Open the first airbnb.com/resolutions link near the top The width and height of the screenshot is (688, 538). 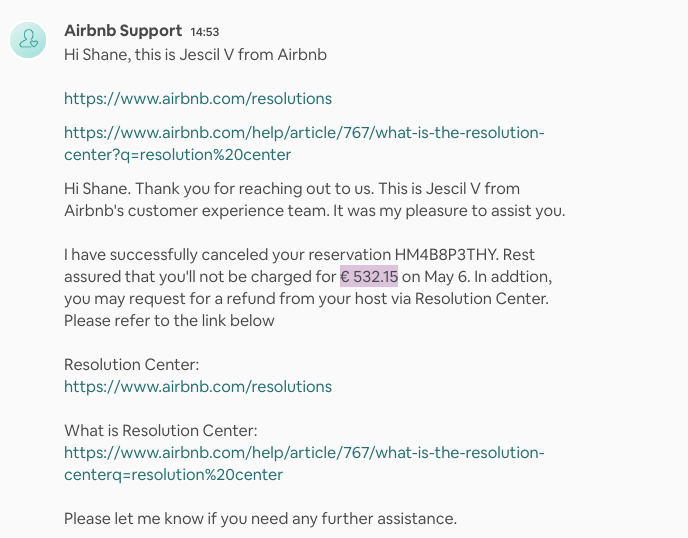pyautogui.click(x=198, y=99)
